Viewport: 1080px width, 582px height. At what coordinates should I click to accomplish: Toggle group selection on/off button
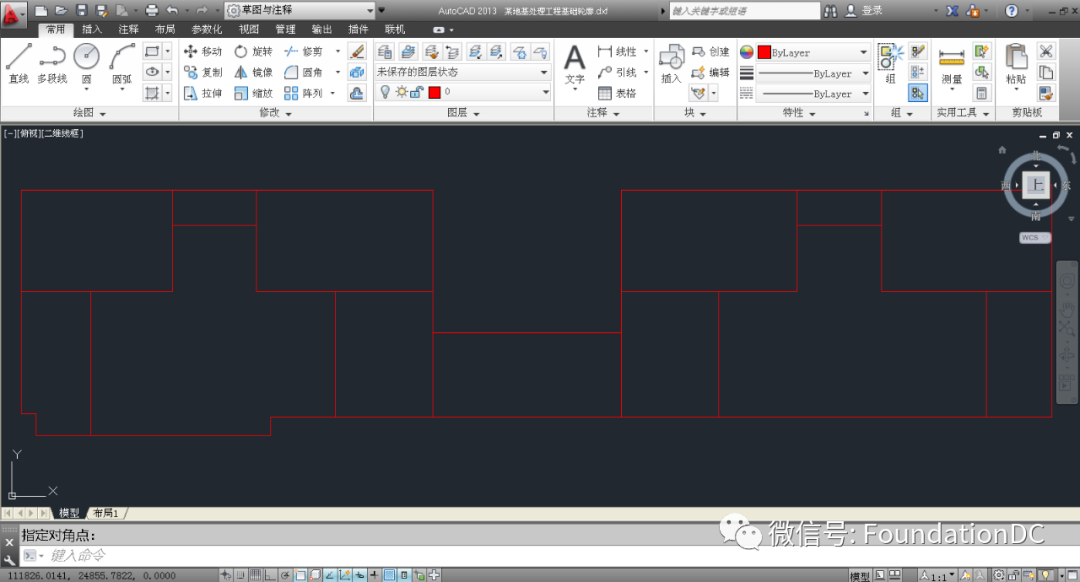click(x=917, y=93)
